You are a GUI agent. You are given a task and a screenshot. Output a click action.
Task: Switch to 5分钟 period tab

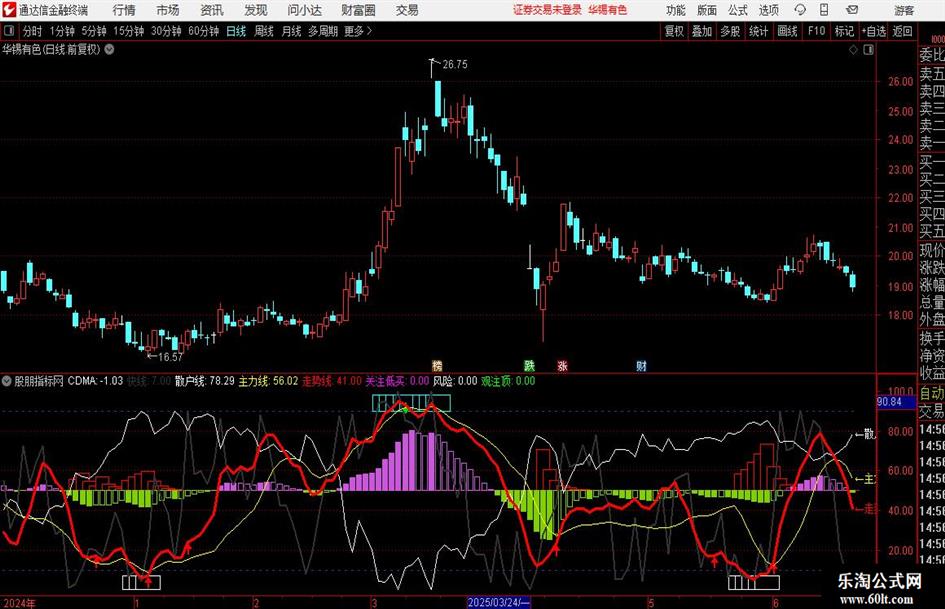[x=93, y=31]
